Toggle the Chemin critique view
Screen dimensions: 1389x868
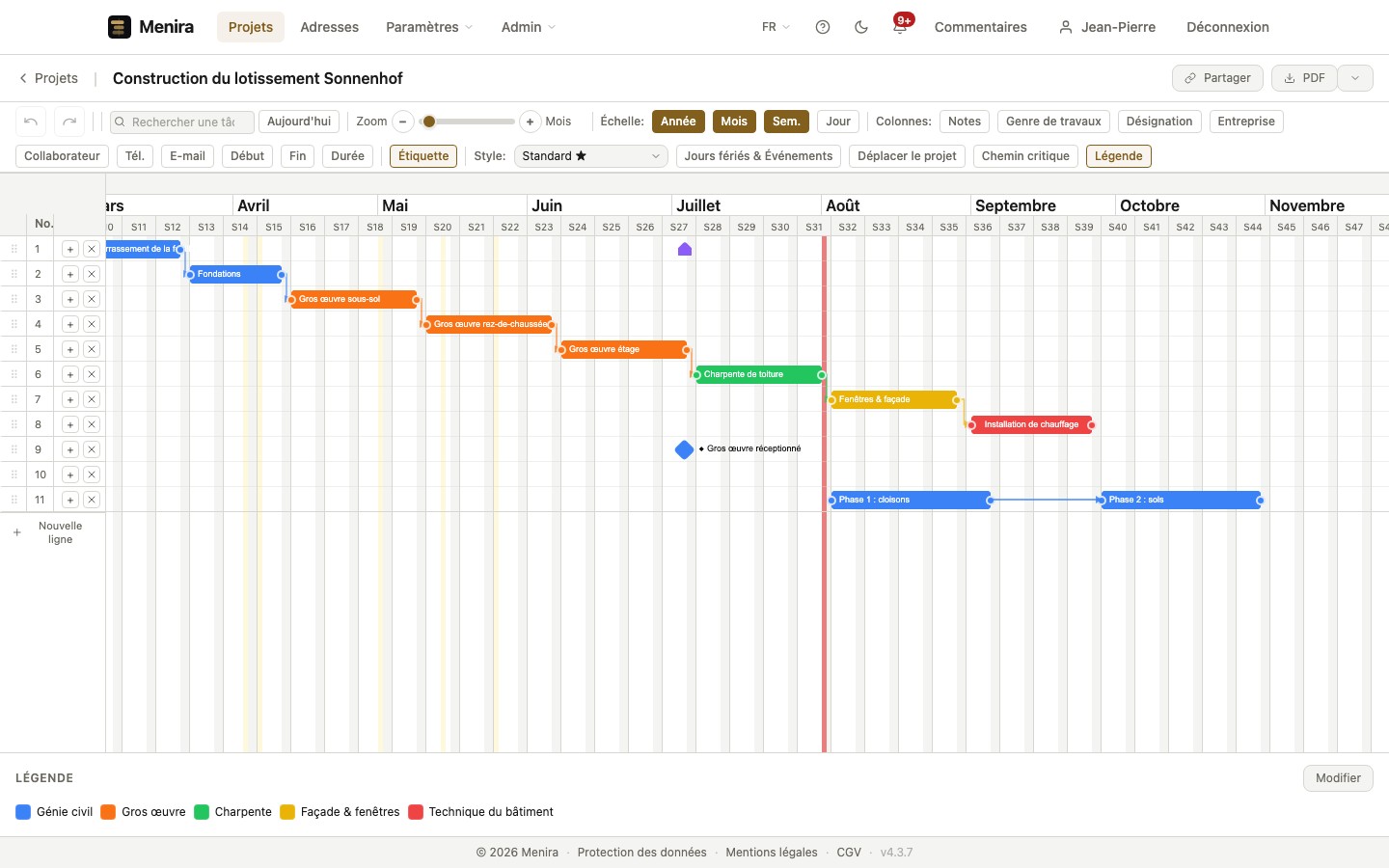(1025, 156)
